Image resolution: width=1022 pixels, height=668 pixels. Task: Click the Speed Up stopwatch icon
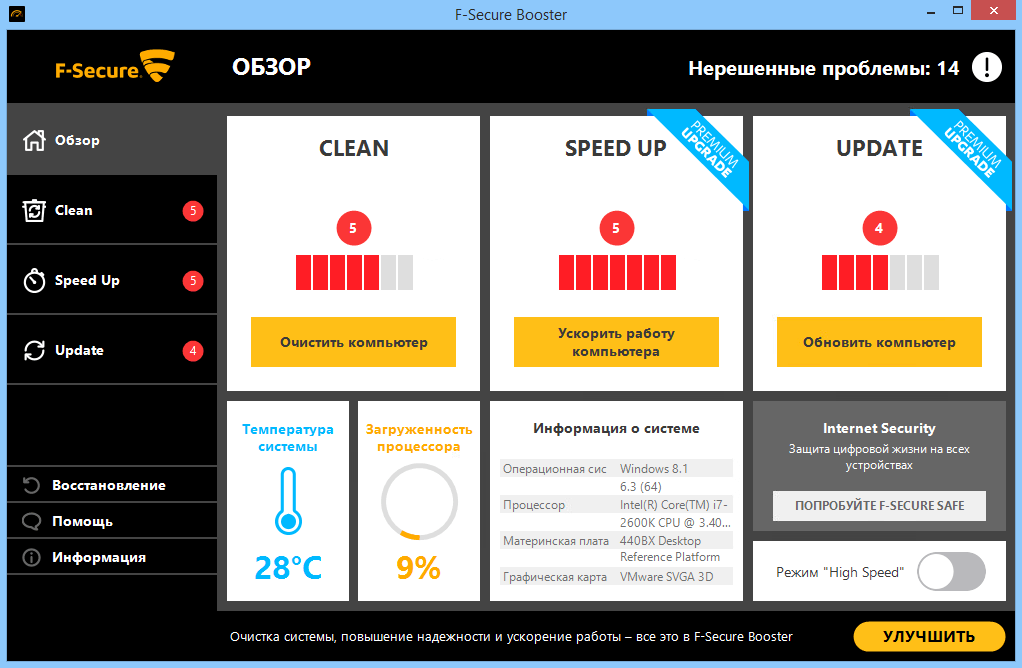tap(34, 280)
